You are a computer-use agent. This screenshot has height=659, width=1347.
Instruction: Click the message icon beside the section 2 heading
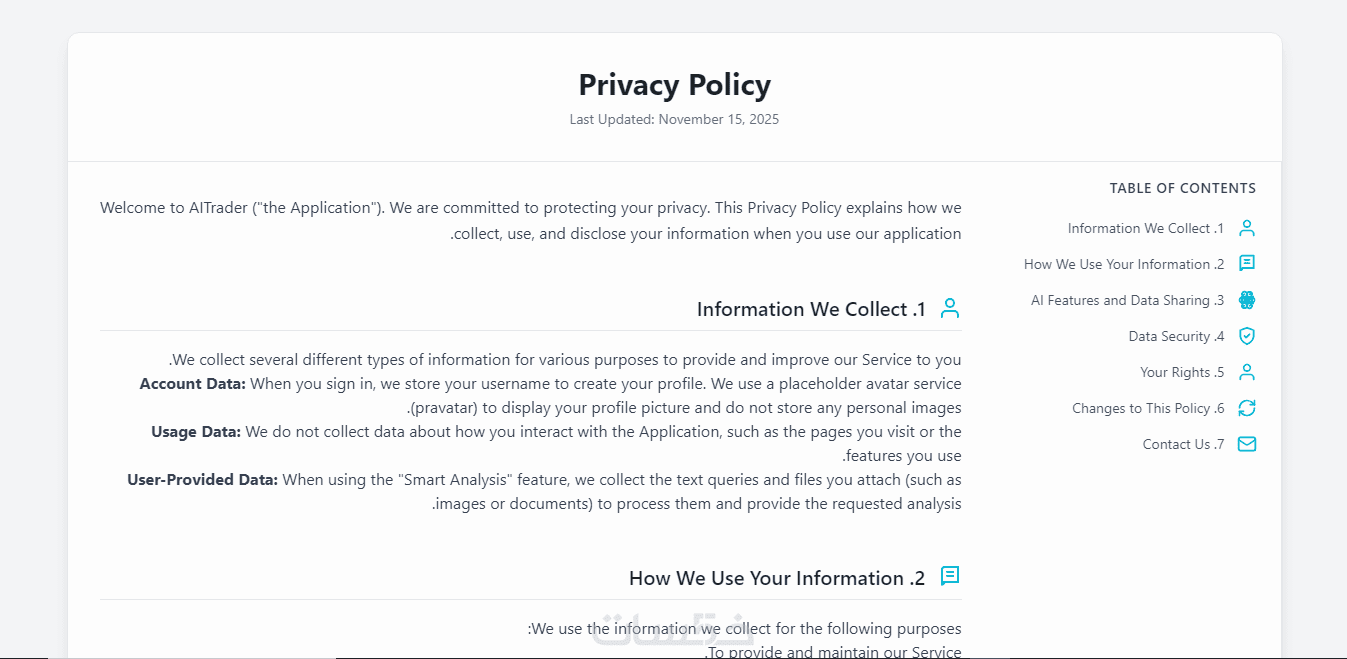click(950, 576)
